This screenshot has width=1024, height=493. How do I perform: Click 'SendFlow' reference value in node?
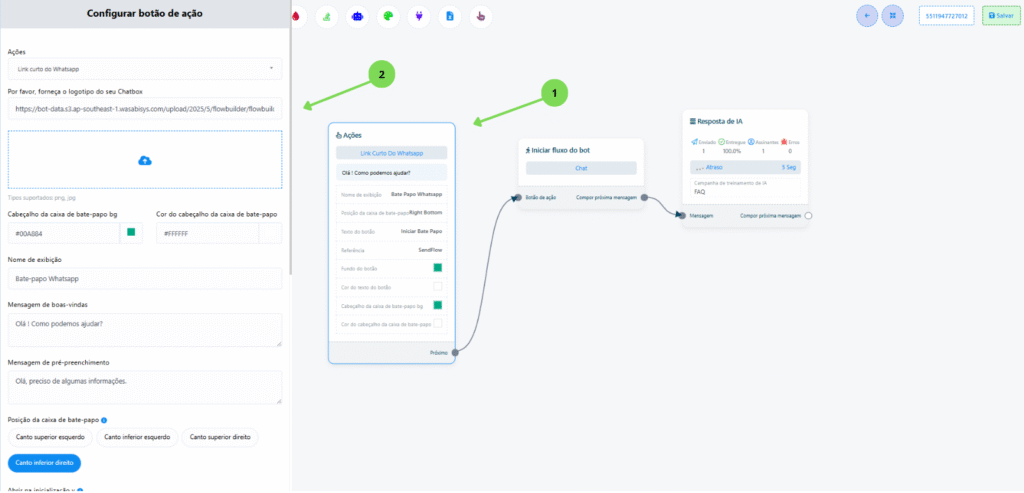(x=430, y=250)
